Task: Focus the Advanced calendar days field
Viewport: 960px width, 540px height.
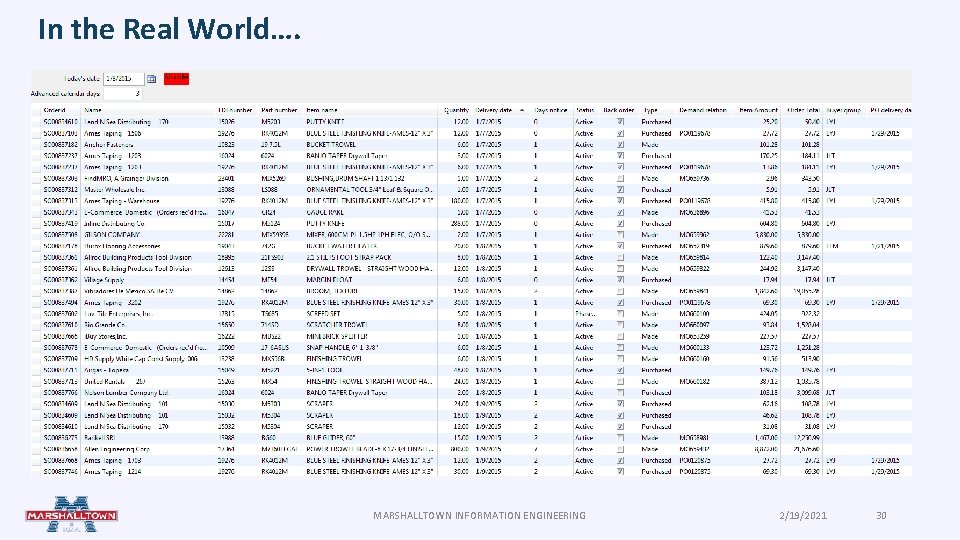Action: 123,94
